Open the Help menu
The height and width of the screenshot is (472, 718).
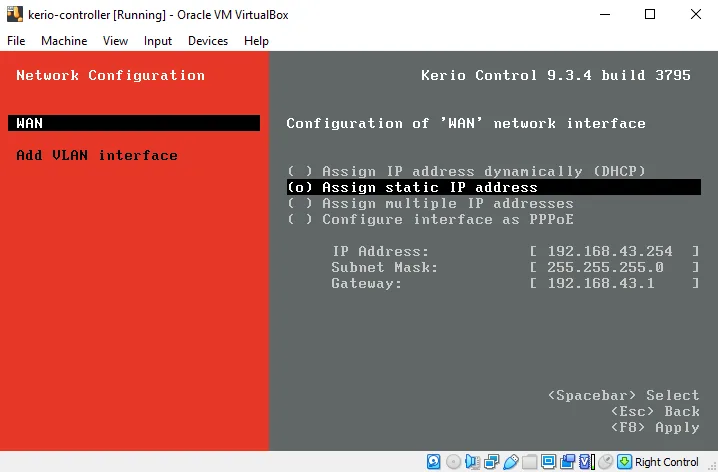(x=256, y=41)
